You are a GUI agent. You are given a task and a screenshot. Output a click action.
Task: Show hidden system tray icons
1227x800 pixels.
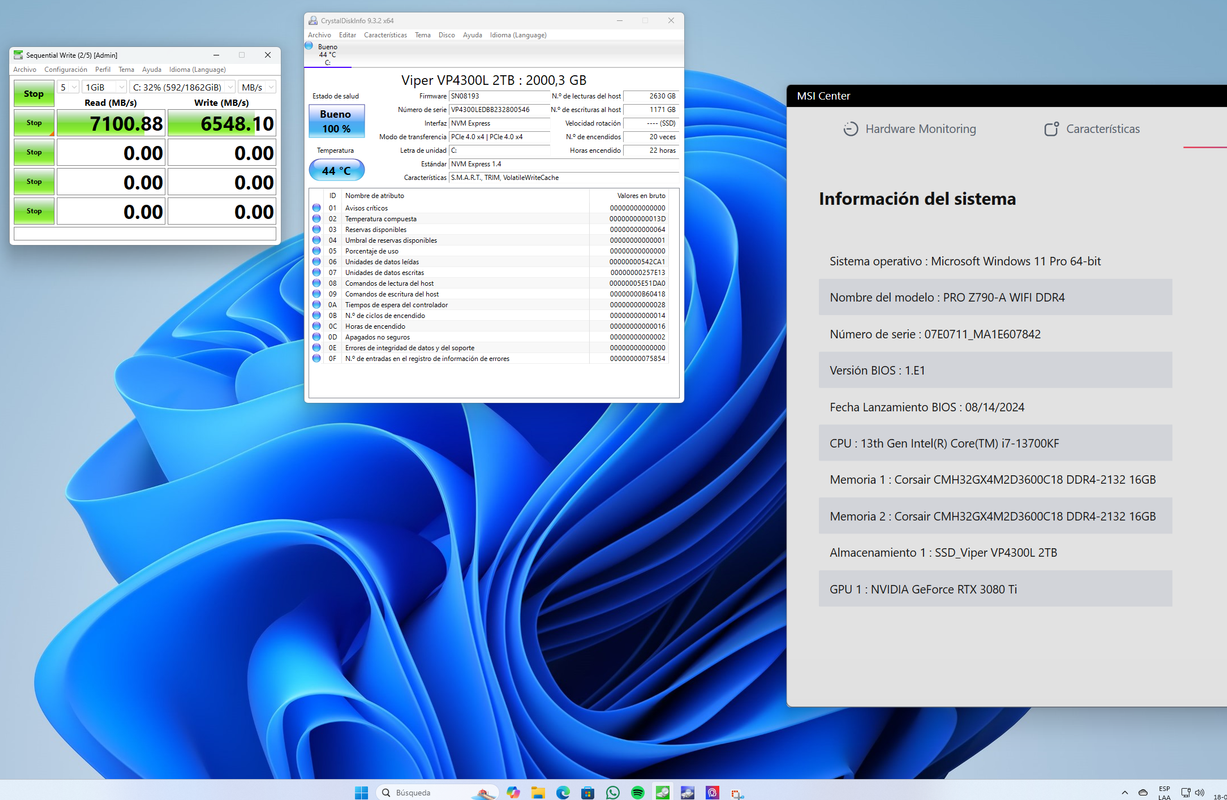click(1125, 793)
